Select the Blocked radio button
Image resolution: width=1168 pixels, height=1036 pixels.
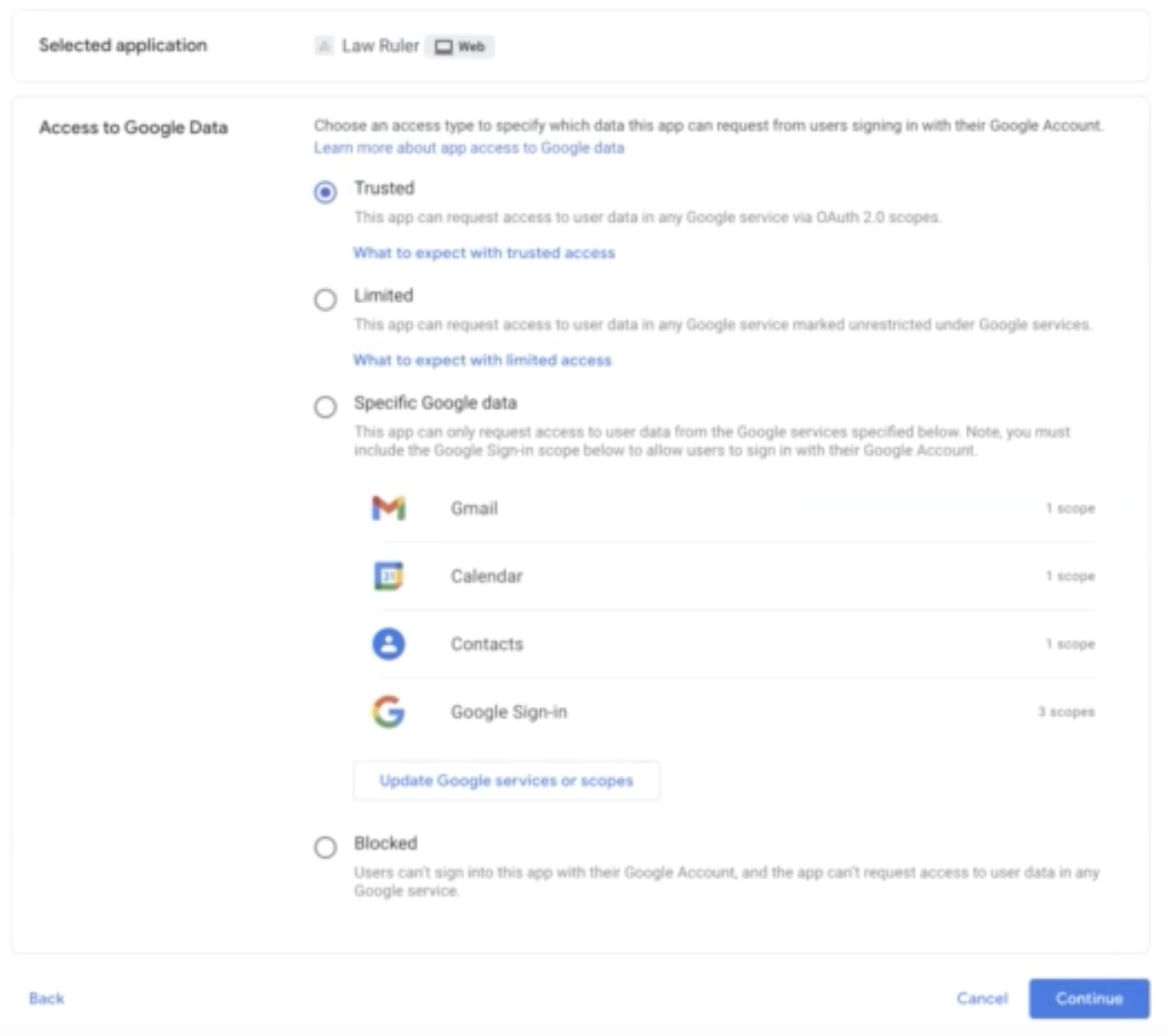325,847
